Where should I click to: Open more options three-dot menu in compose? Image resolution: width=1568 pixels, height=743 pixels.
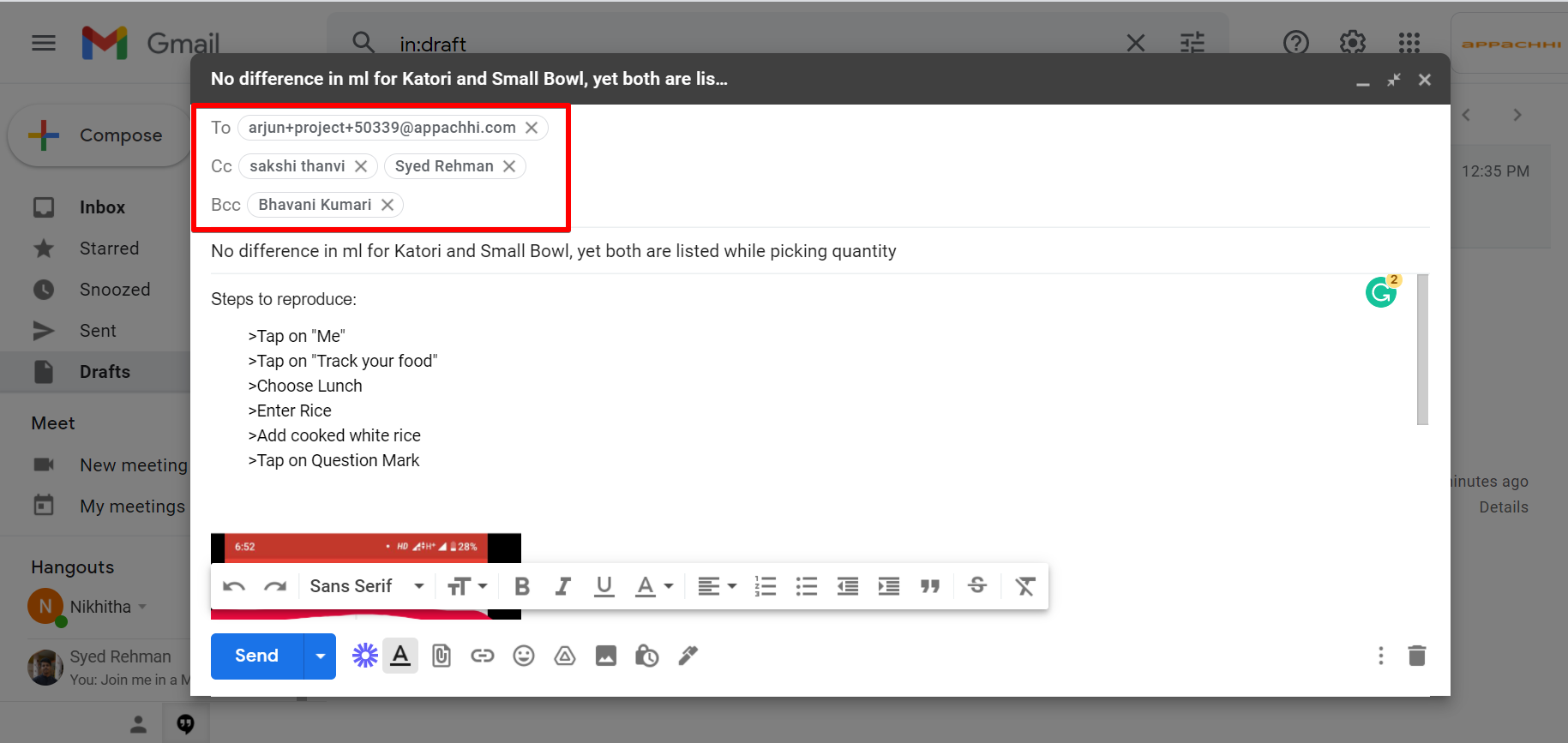point(1381,656)
